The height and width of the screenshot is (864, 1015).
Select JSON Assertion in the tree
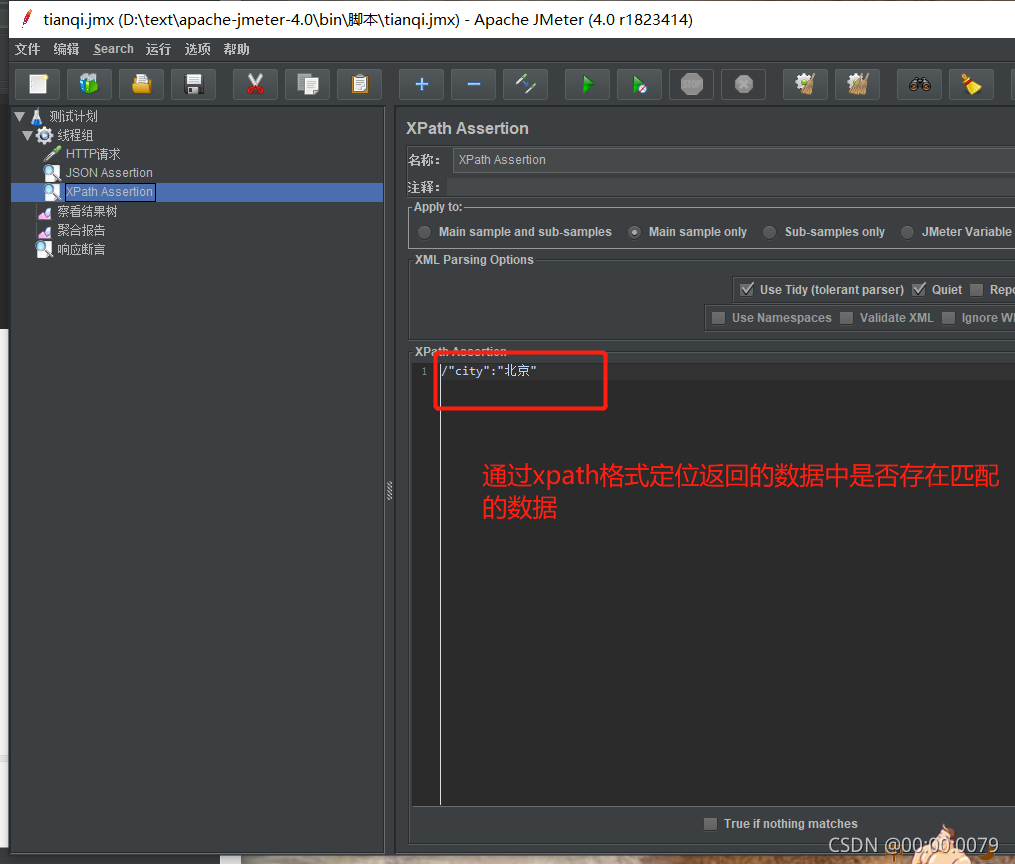pos(109,173)
